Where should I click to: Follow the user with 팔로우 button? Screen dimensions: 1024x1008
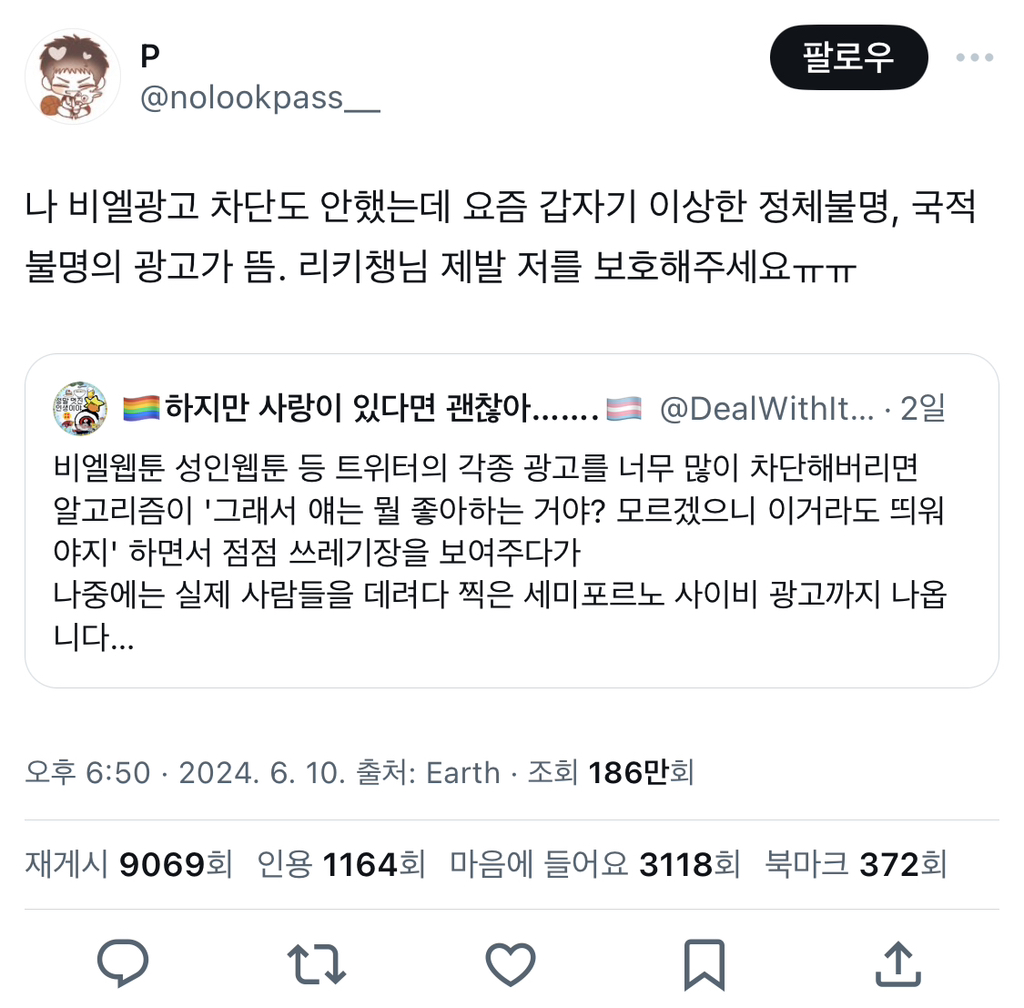849,57
